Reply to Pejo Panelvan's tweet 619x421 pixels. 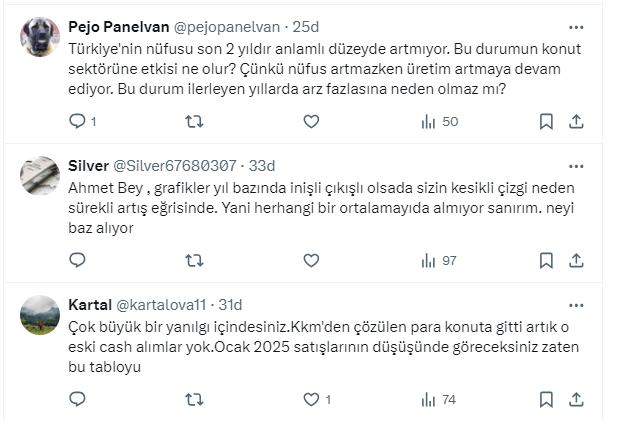(78, 121)
